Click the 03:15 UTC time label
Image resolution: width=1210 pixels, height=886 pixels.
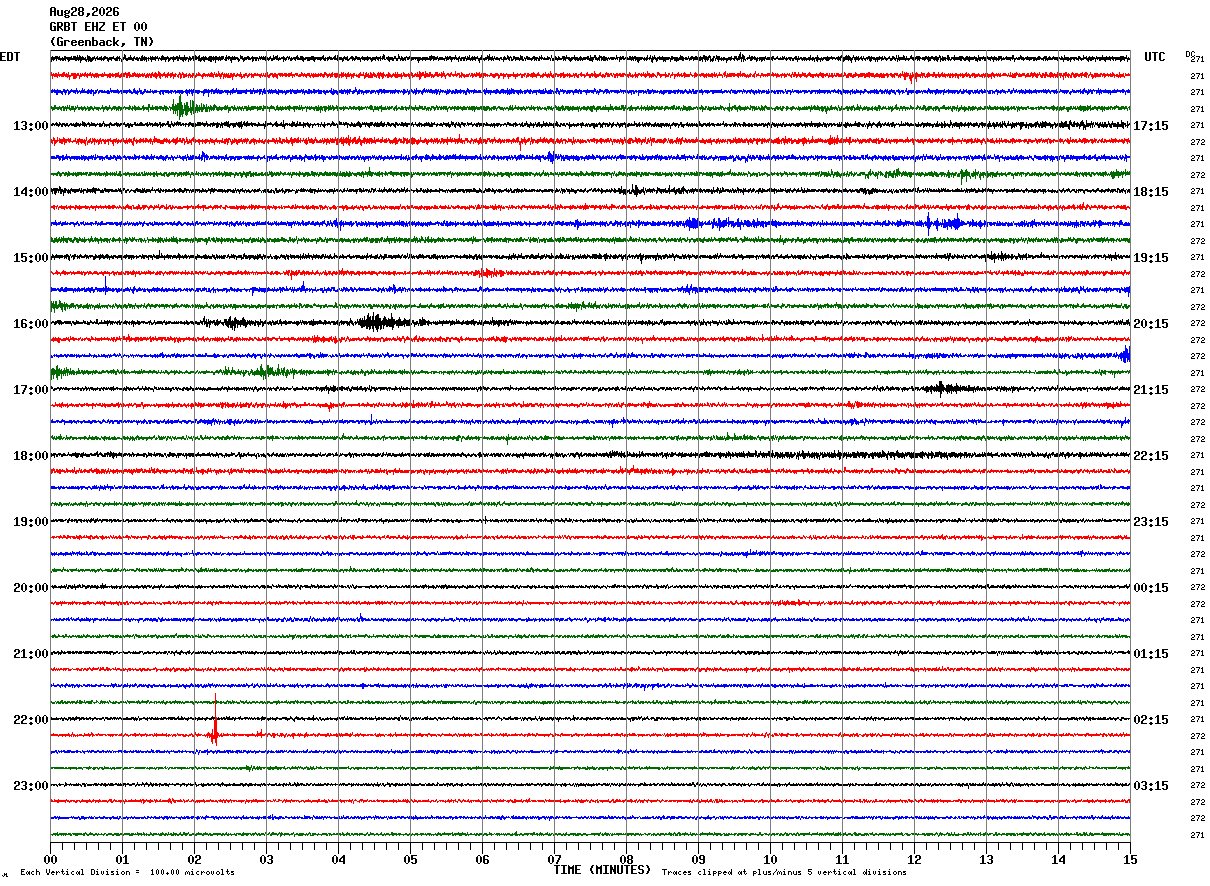tap(1151, 786)
